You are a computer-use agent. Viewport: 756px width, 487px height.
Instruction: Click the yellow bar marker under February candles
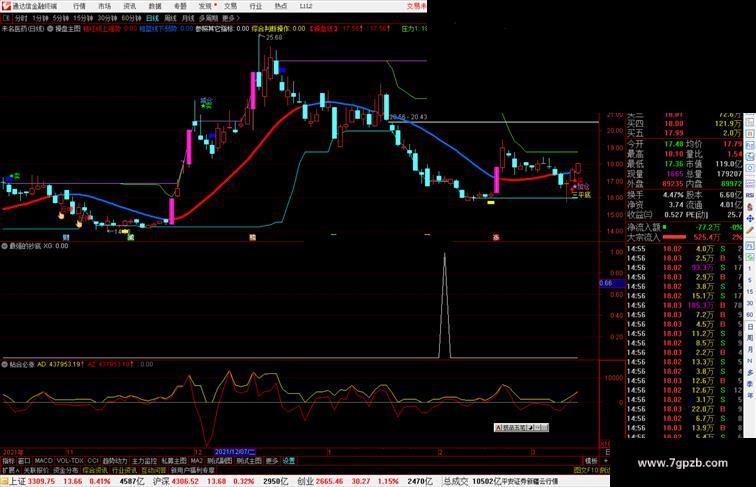tap(491, 203)
